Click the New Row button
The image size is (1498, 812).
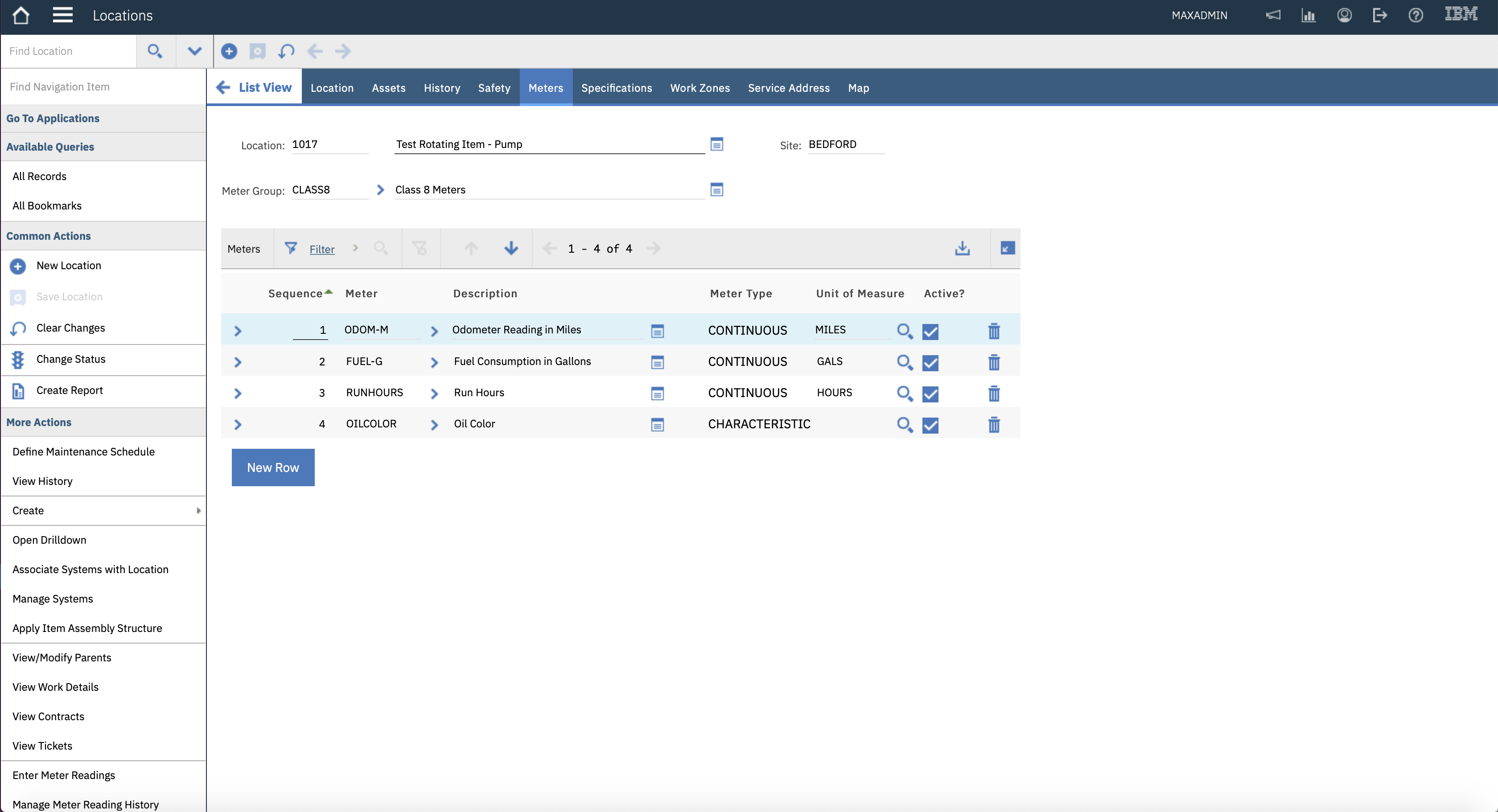point(273,468)
